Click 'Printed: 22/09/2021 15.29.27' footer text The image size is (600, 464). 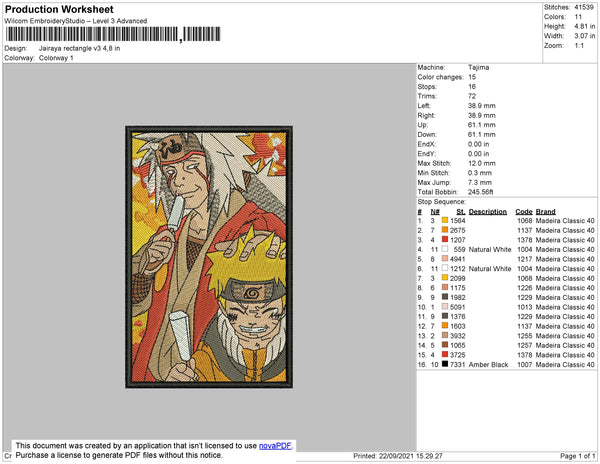[398, 456]
